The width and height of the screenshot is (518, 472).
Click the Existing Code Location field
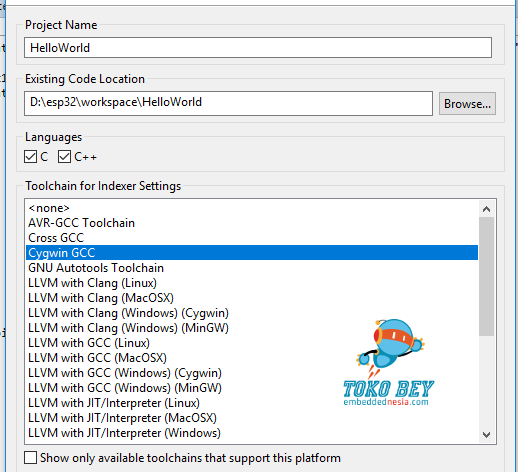click(x=228, y=103)
